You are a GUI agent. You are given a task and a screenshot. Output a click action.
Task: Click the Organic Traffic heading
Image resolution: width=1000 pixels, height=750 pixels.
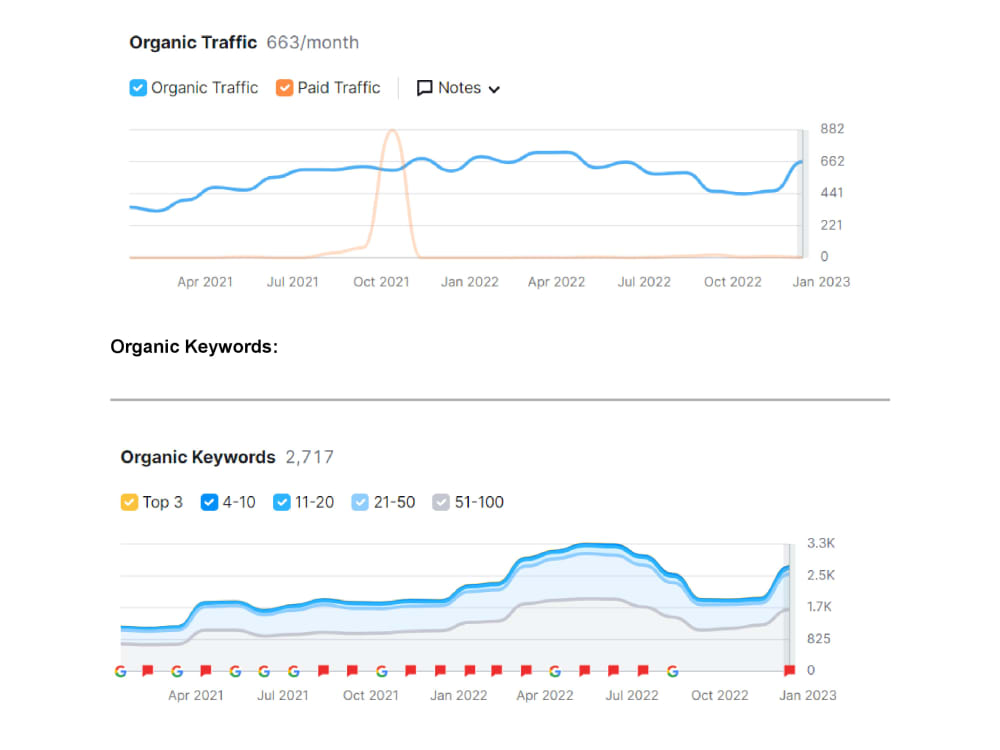(x=193, y=43)
